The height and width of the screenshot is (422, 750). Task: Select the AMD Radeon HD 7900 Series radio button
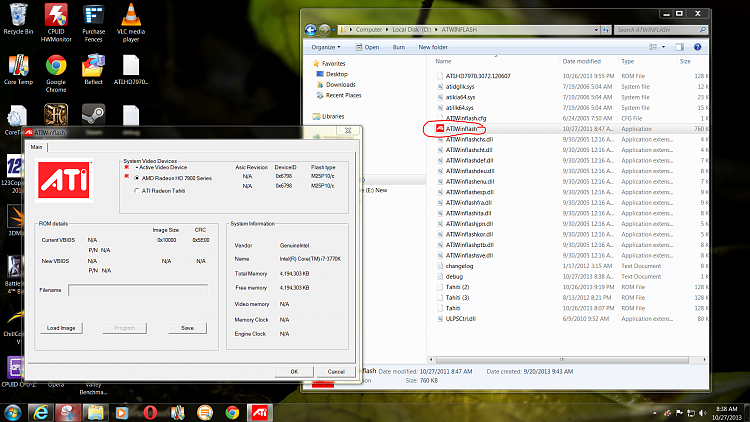tap(137, 178)
